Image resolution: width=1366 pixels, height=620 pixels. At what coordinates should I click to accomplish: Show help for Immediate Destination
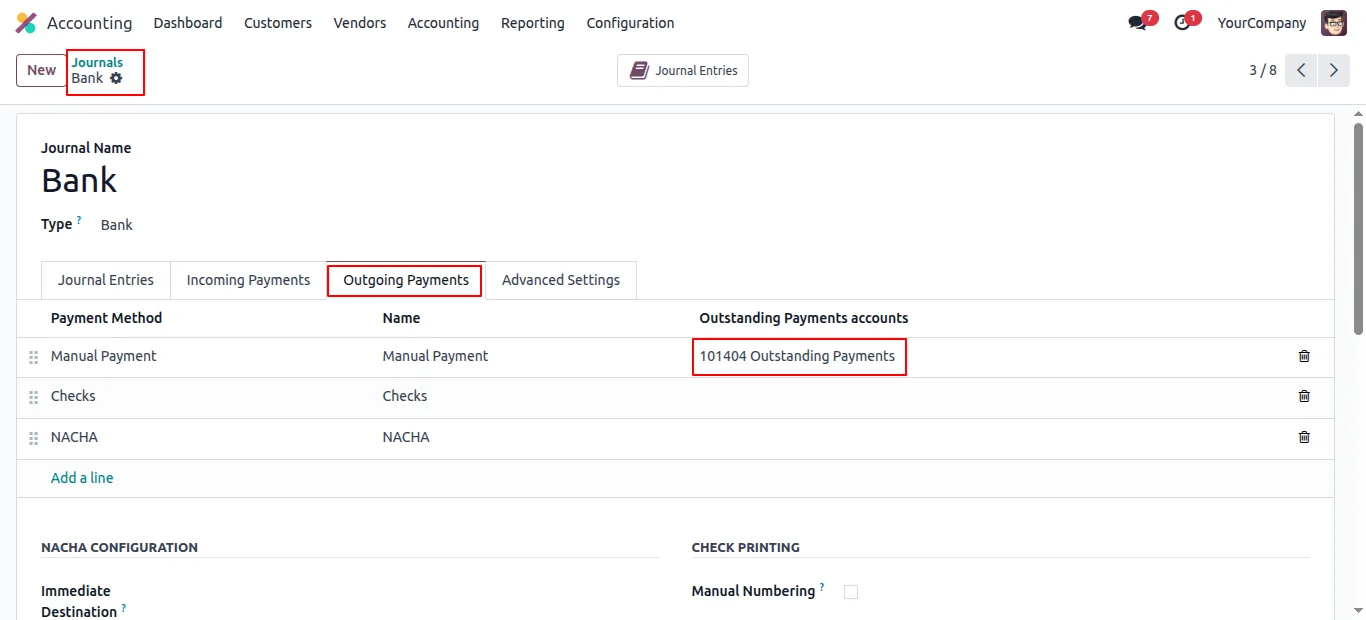pyautogui.click(x=124, y=608)
